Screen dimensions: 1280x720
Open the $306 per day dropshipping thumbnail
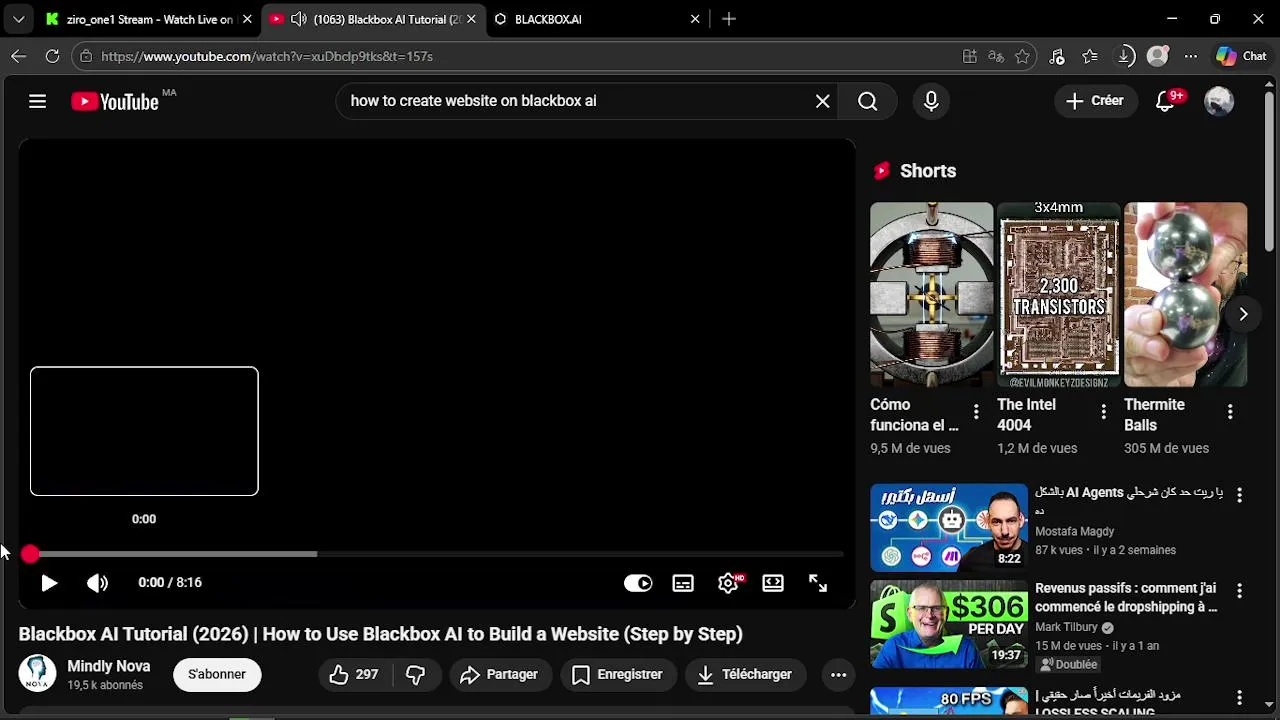(x=948, y=624)
